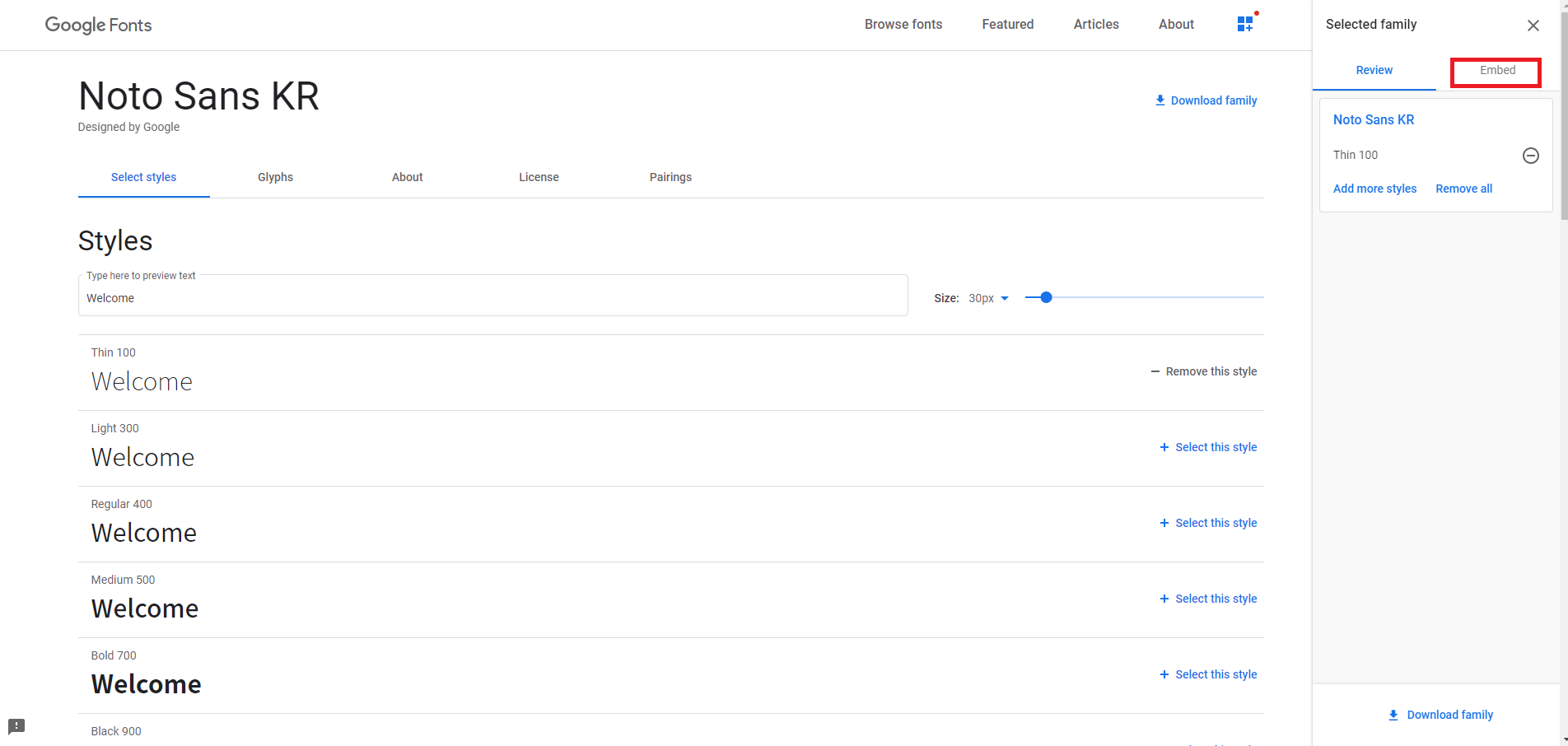Remove Thin 100 using minus circle icon
The image size is (1568, 746).
(x=1530, y=156)
